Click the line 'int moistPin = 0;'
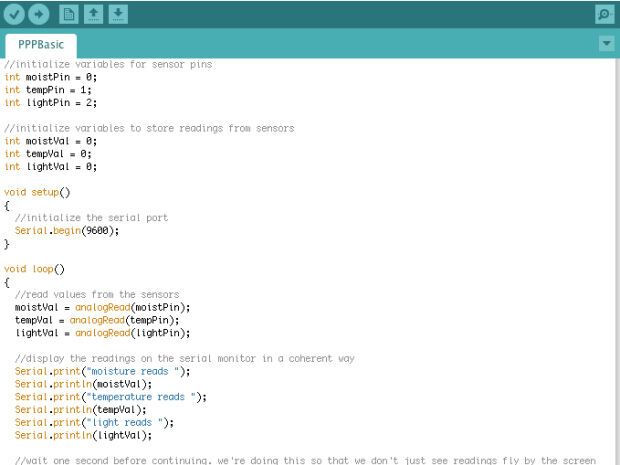 pyautogui.click(x=51, y=77)
